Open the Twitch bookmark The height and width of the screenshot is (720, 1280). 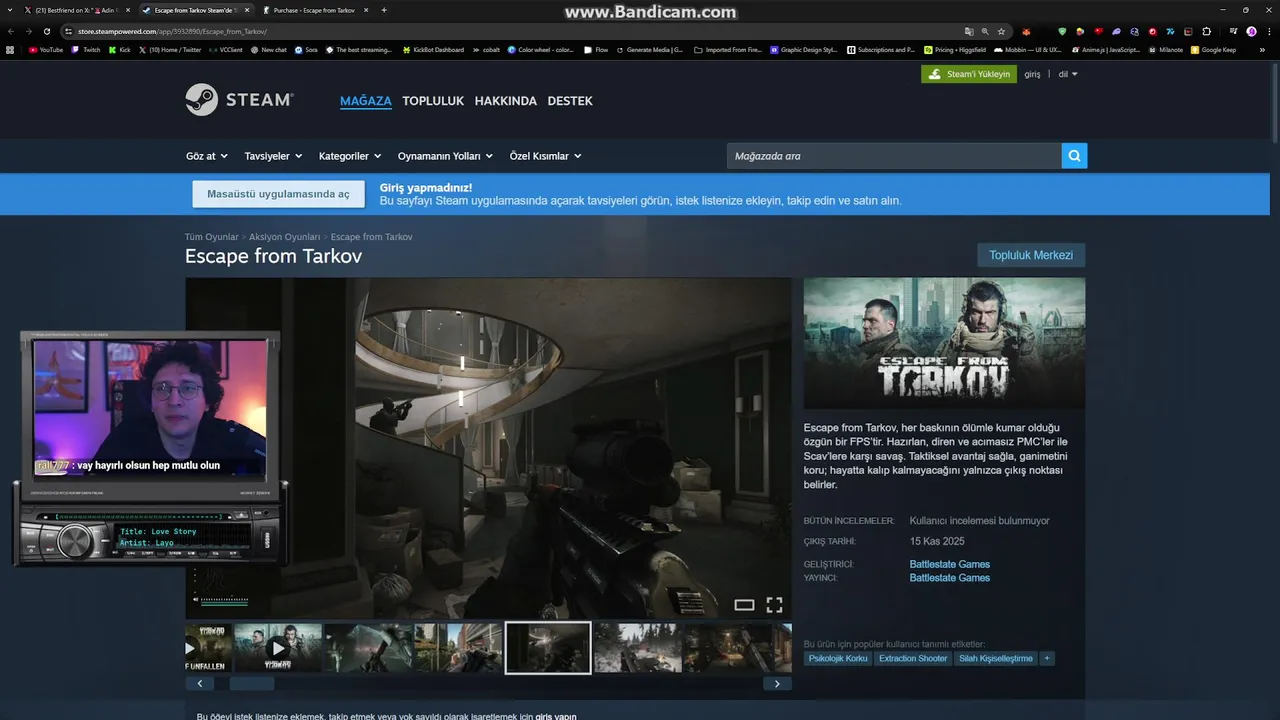(86, 49)
